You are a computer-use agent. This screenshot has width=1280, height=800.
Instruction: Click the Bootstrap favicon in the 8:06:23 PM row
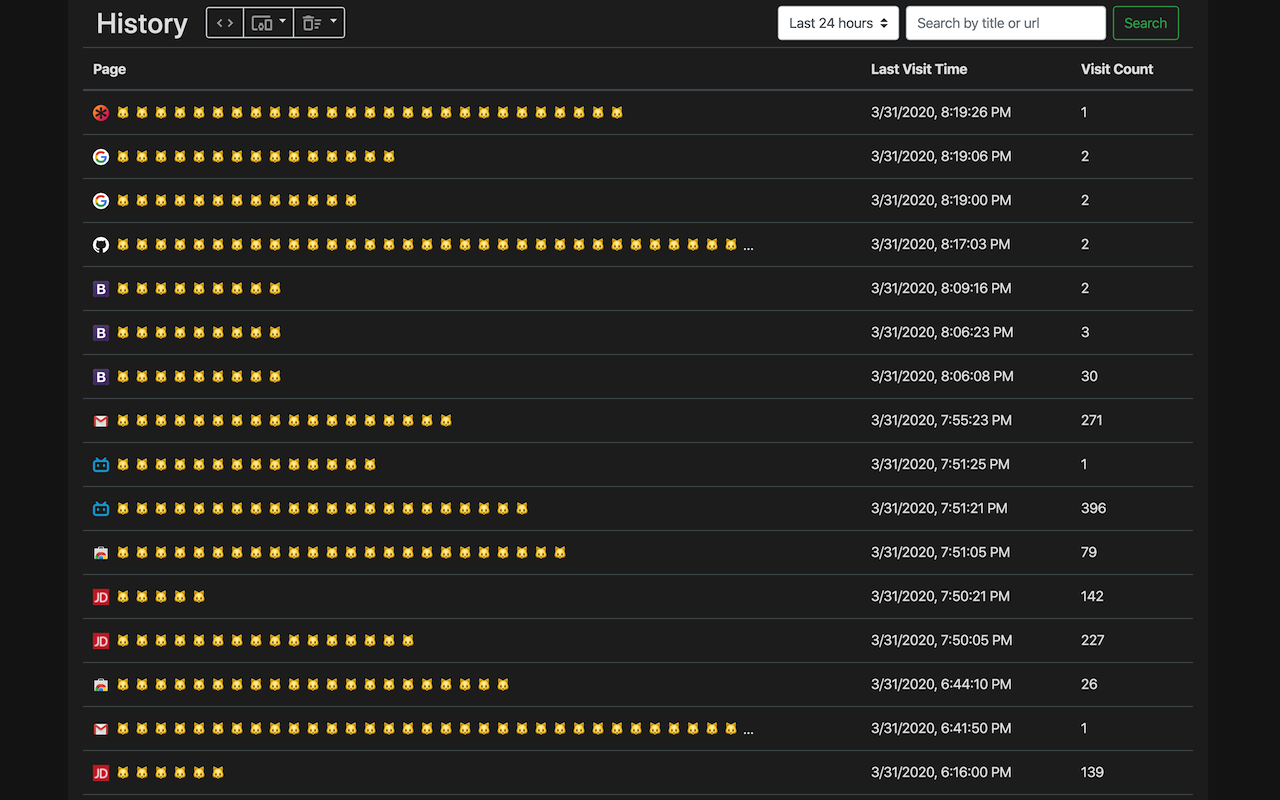101,333
